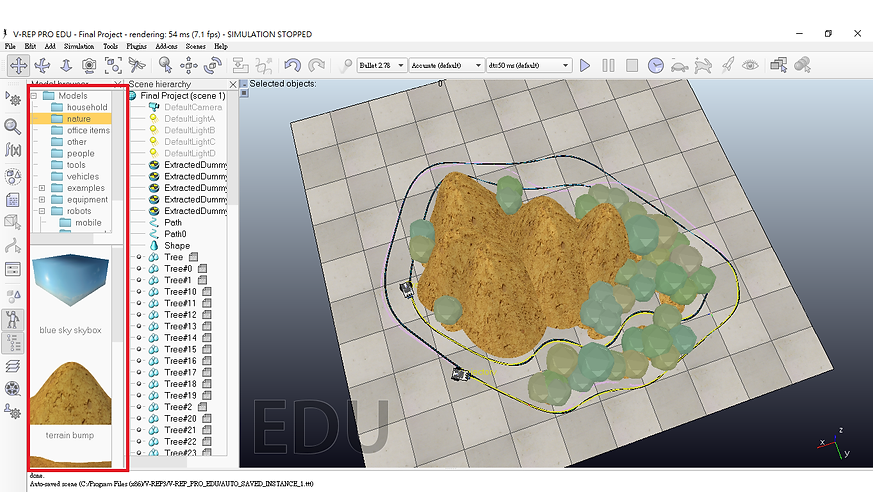Toggle visualization eye icon
This screenshot has width=873, height=492.
click(x=751, y=66)
